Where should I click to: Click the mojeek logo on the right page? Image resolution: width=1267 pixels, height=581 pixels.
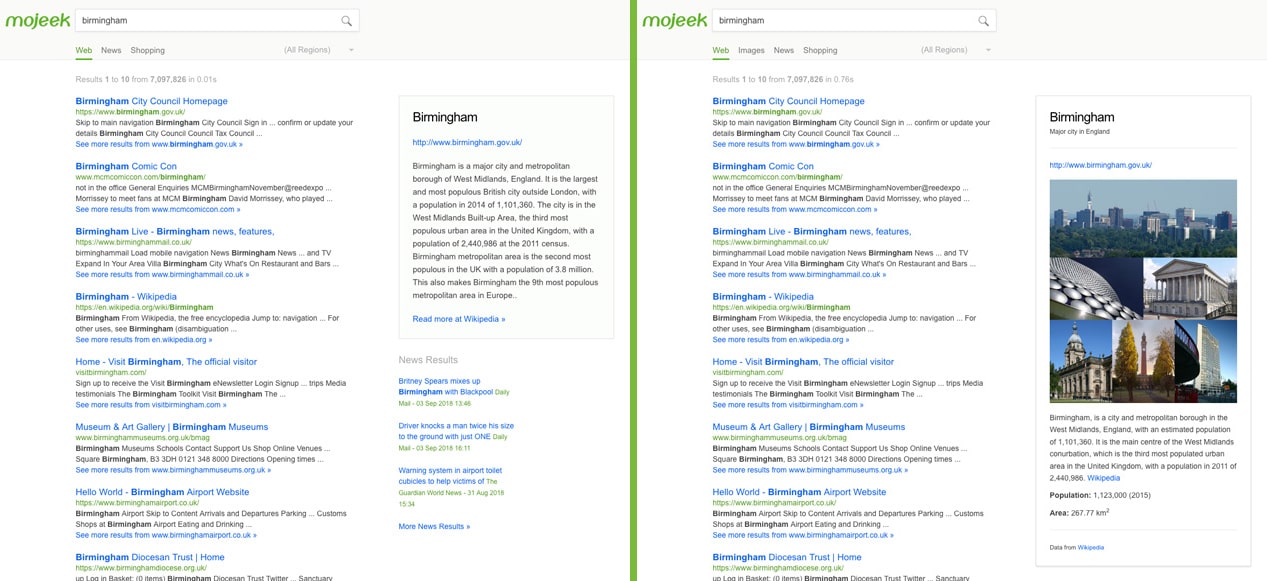click(674, 21)
